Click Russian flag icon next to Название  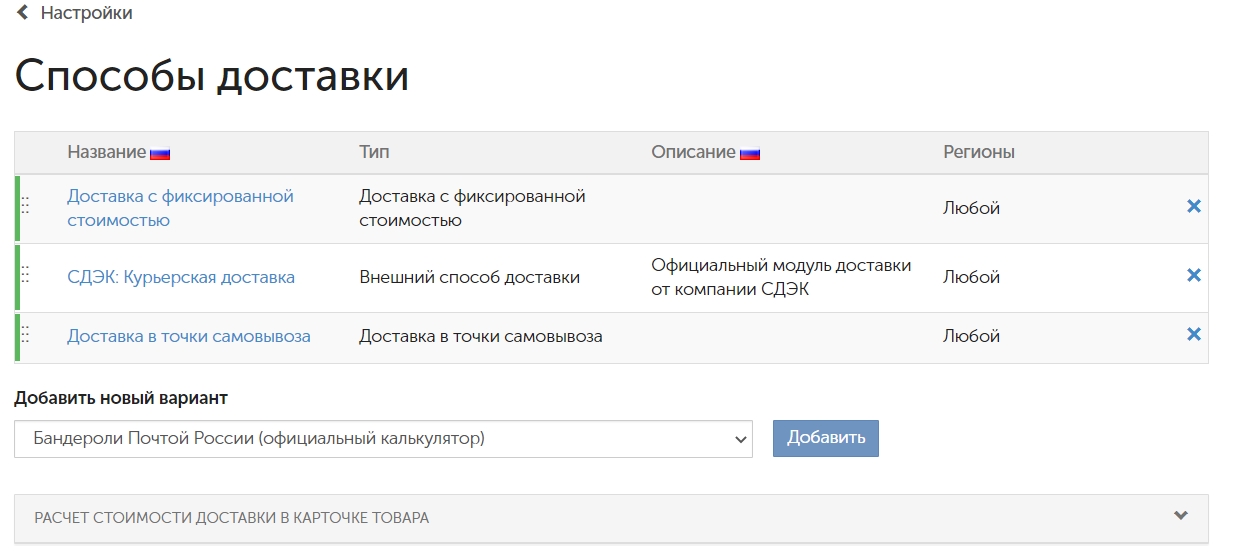coord(160,154)
